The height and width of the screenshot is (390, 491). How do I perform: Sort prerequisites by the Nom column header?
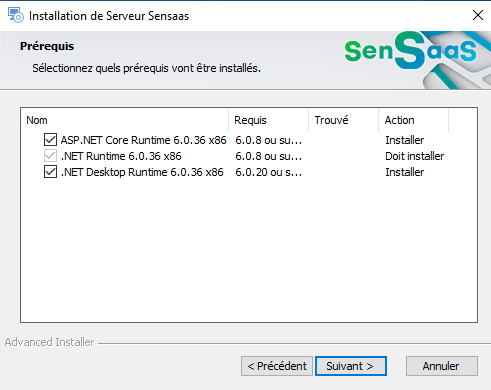pyautogui.click(x=125, y=120)
